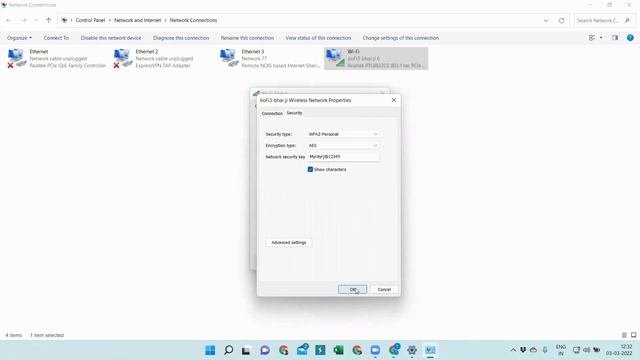Screen dimensions: 640x360
Task: Open the Security type dropdown
Action: (343, 134)
